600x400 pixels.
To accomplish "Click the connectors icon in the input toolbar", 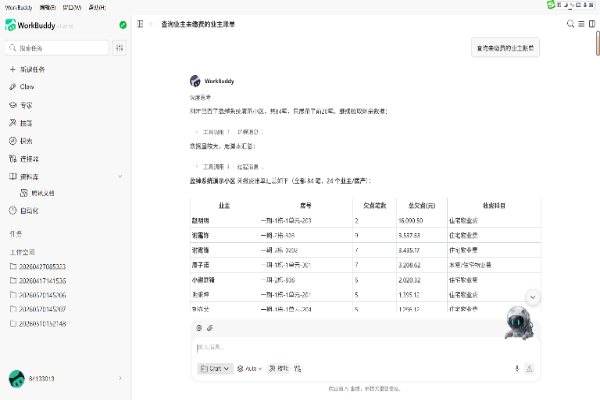I will 297,369.
